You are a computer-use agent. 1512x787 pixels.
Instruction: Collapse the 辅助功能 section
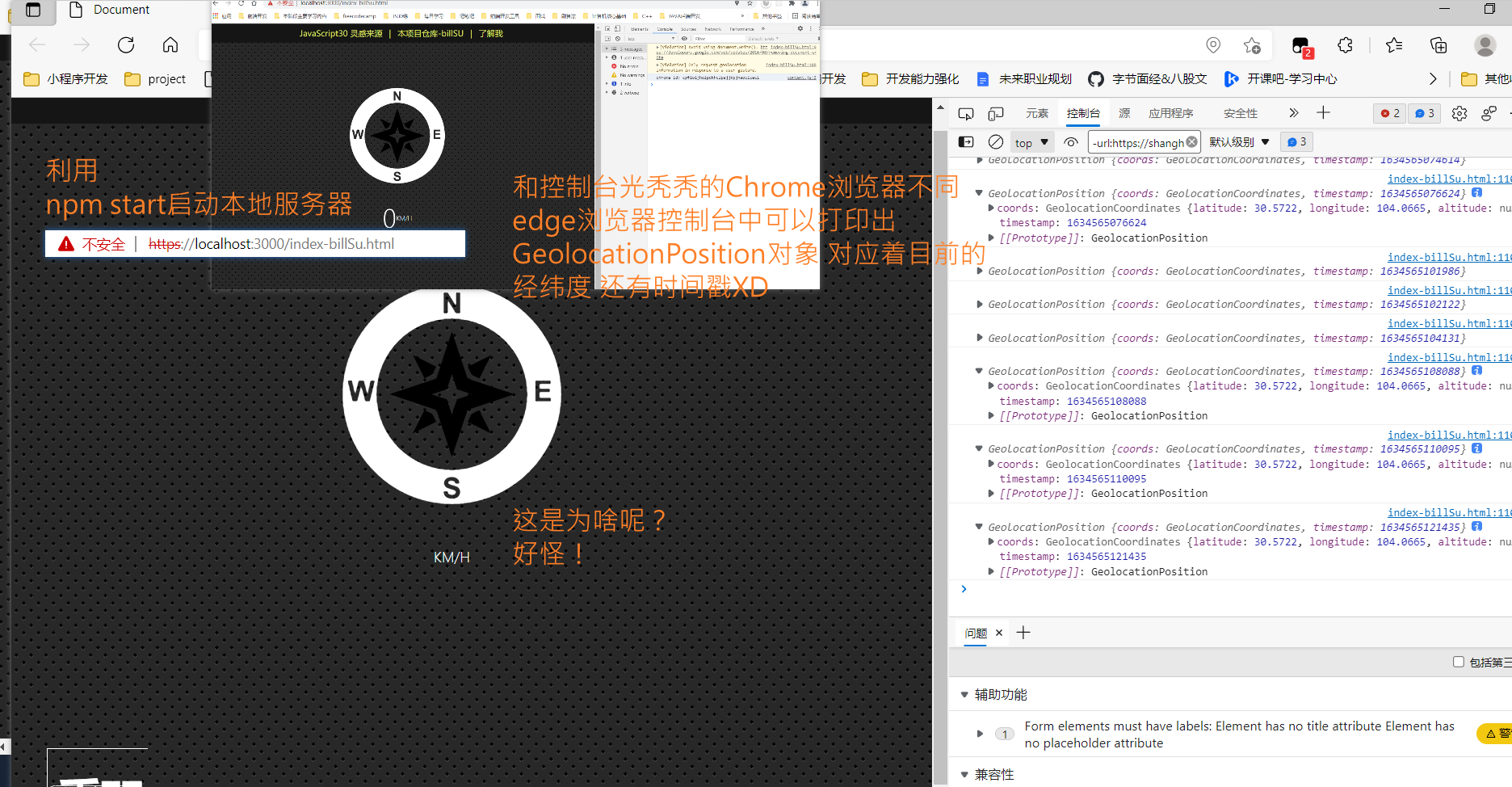pyautogui.click(x=964, y=695)
